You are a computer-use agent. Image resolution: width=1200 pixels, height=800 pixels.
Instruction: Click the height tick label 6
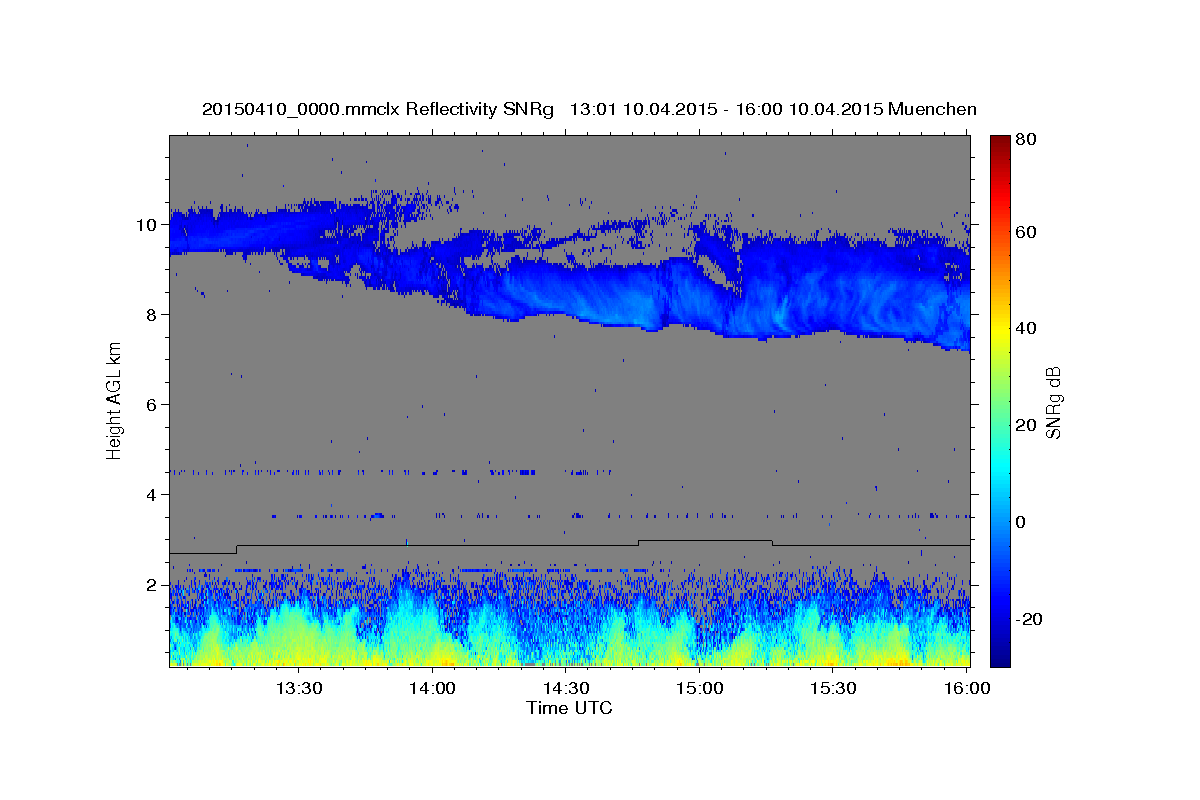point(154,405)
